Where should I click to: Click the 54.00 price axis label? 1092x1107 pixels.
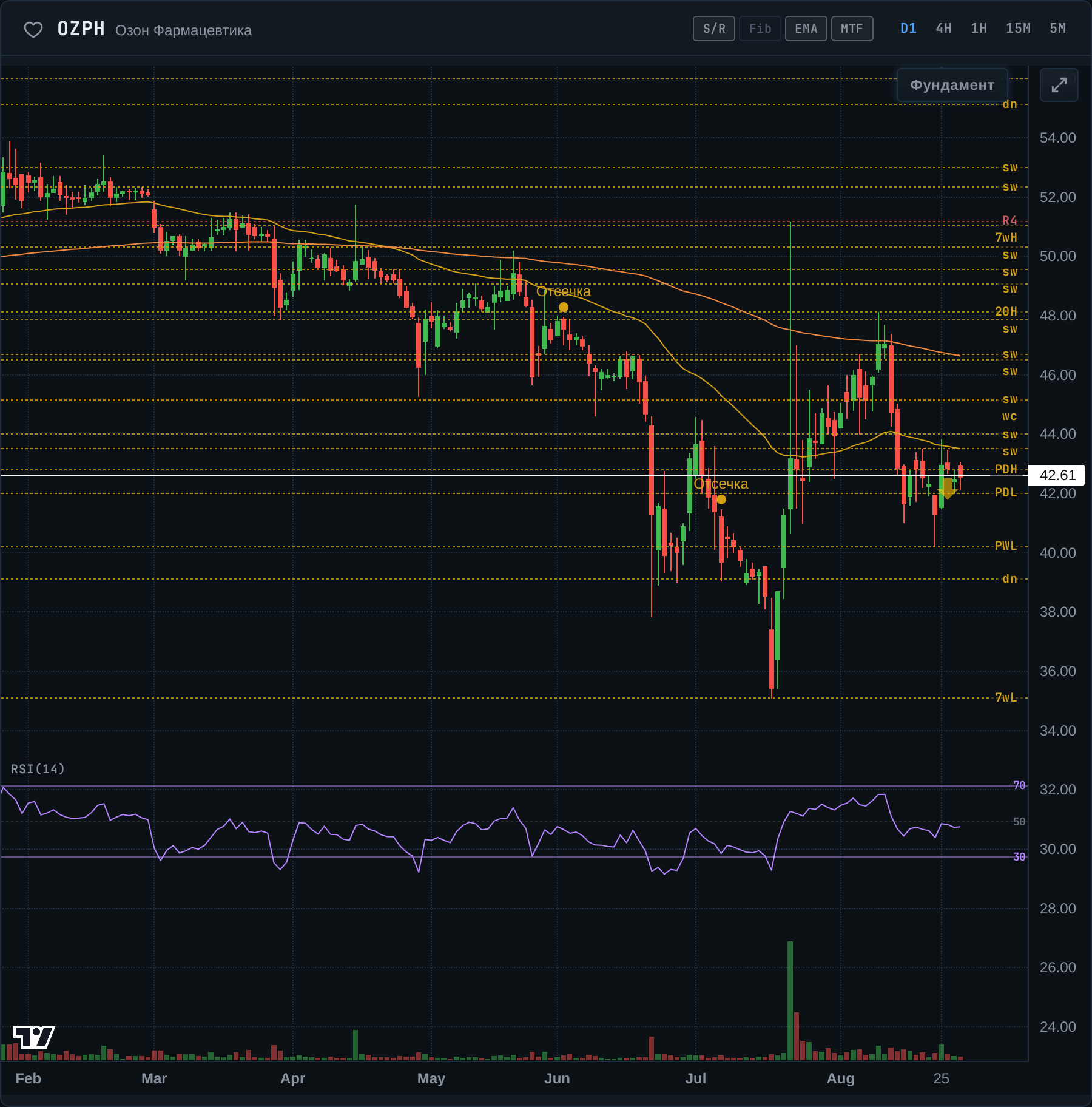[x=1057, y=138]
